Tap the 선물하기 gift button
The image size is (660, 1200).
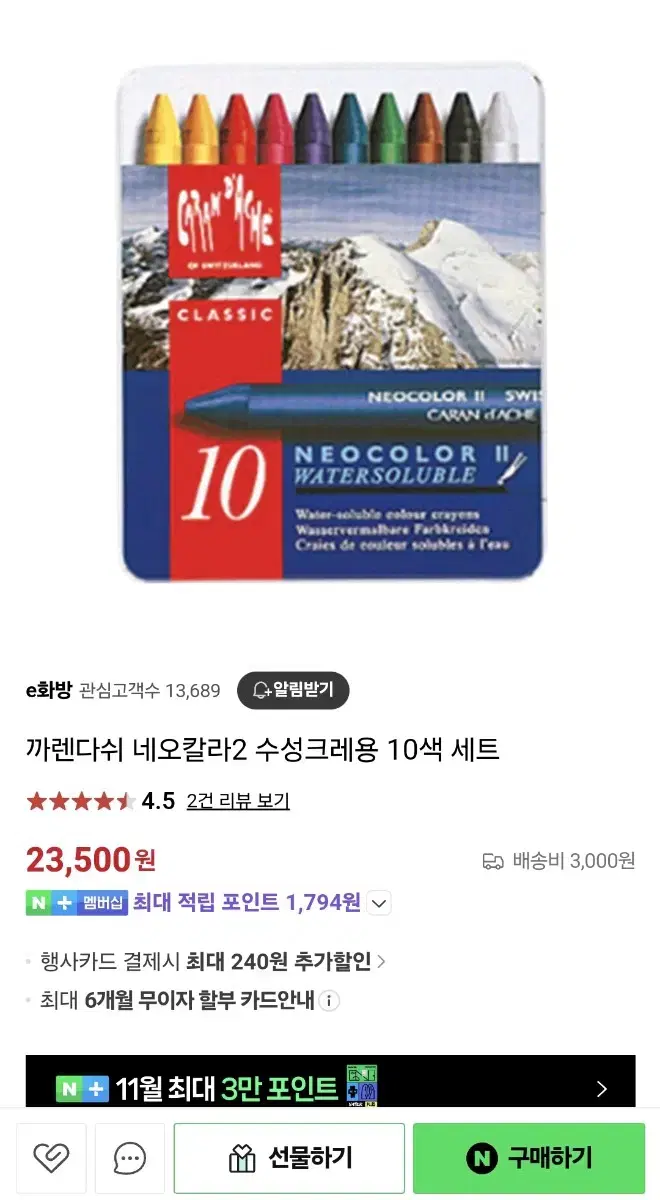tap(289, 1158)
